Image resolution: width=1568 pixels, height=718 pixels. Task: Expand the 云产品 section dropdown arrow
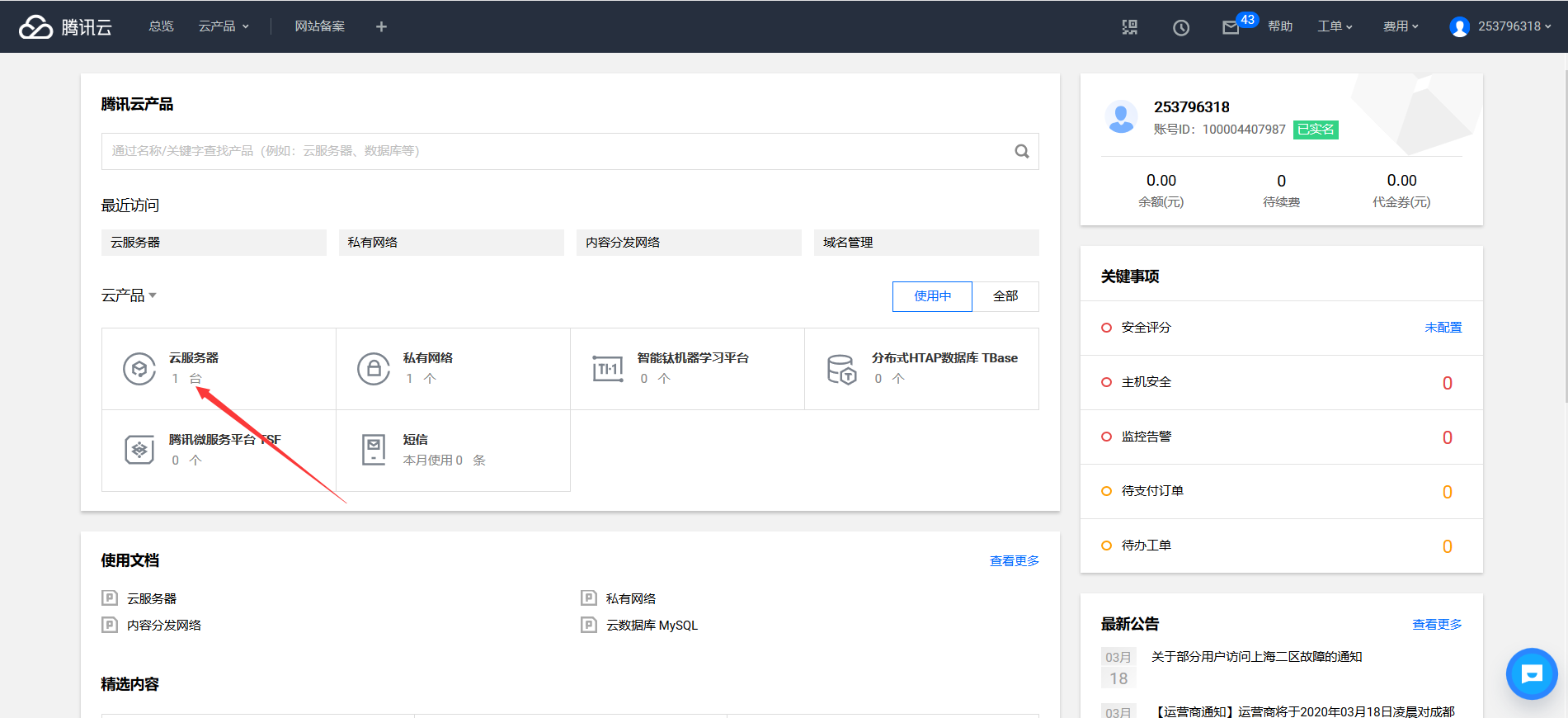click(x=153, y=295)
